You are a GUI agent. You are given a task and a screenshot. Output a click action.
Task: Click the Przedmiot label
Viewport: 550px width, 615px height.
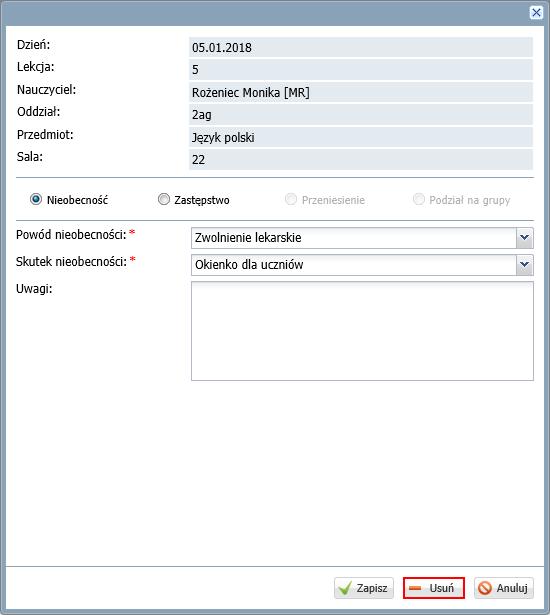click(45, 135)
